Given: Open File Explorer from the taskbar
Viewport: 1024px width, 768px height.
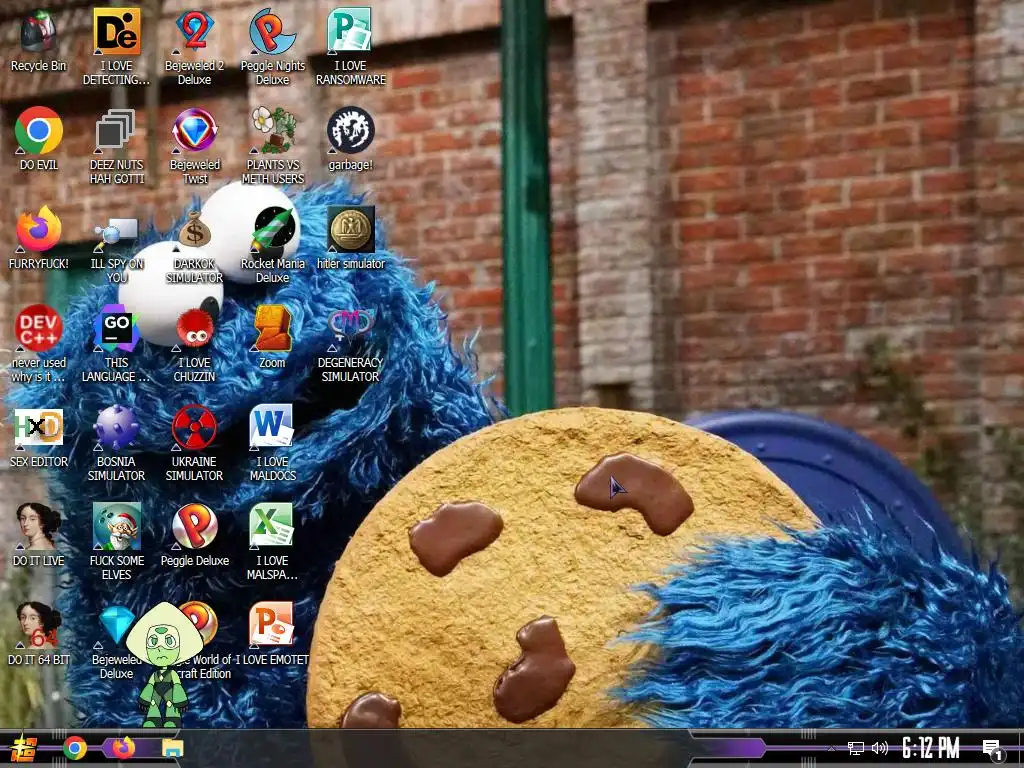Looking at the screenshot, I should [x=172, y=748].
